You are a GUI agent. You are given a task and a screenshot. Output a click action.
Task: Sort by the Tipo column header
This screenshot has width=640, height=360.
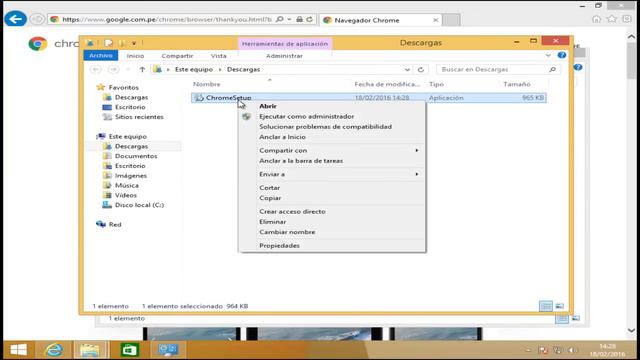pos(436,84)
